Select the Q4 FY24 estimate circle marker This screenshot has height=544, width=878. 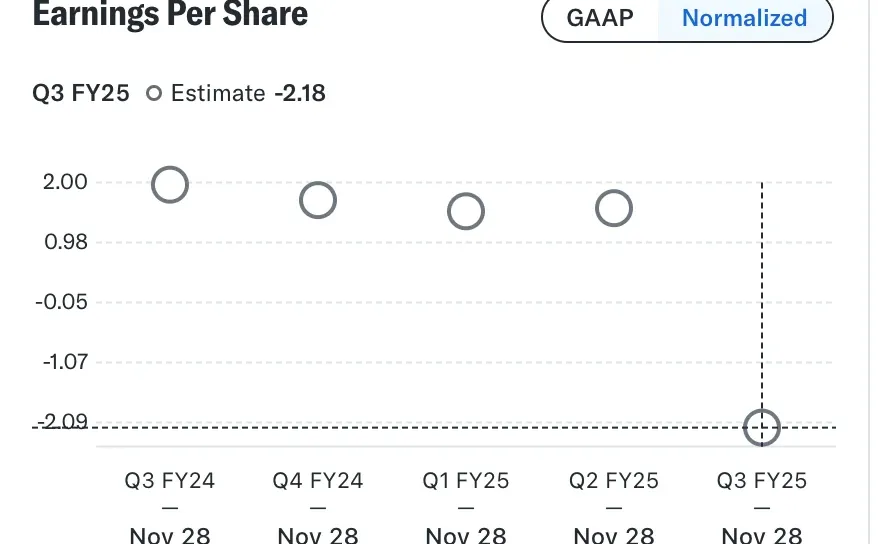click(317, 200)
